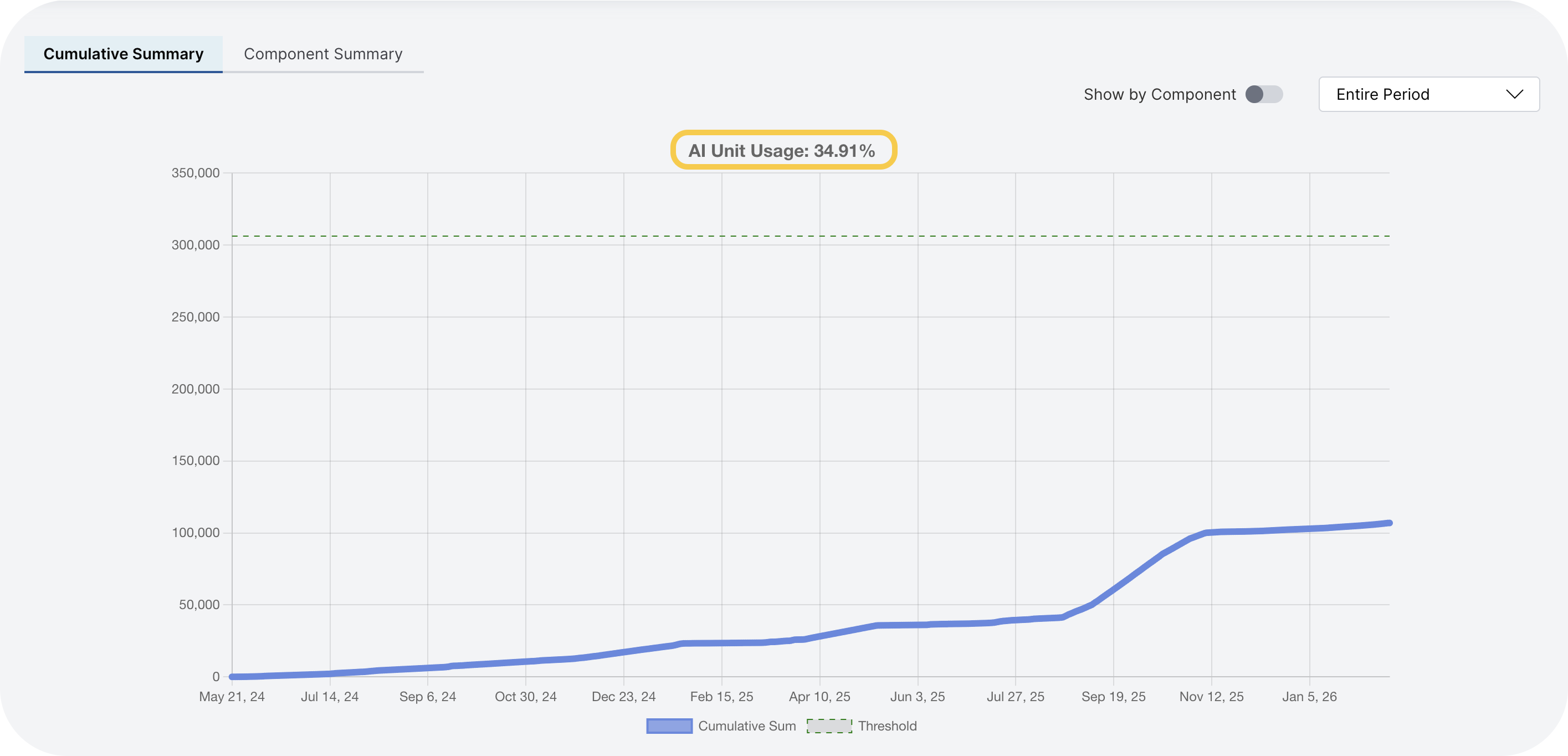
Task: Expand the period selector chevron
Action: [1514, 94]
